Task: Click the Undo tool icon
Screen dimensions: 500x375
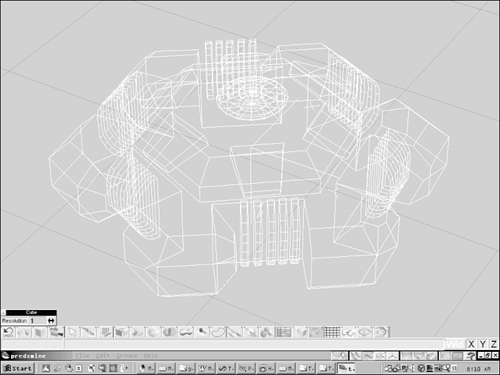Action: [x=8, y=332]
